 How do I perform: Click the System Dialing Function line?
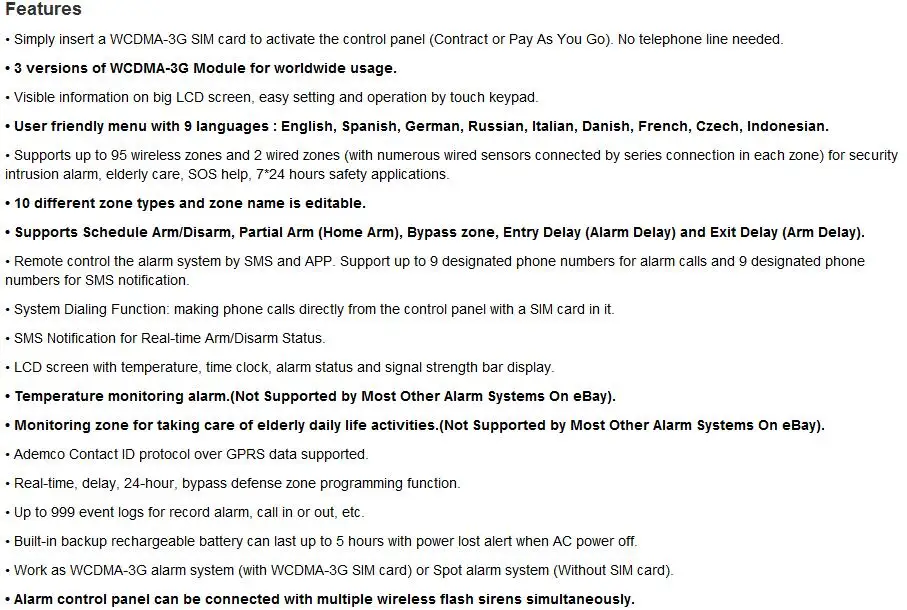coord(309,309)
